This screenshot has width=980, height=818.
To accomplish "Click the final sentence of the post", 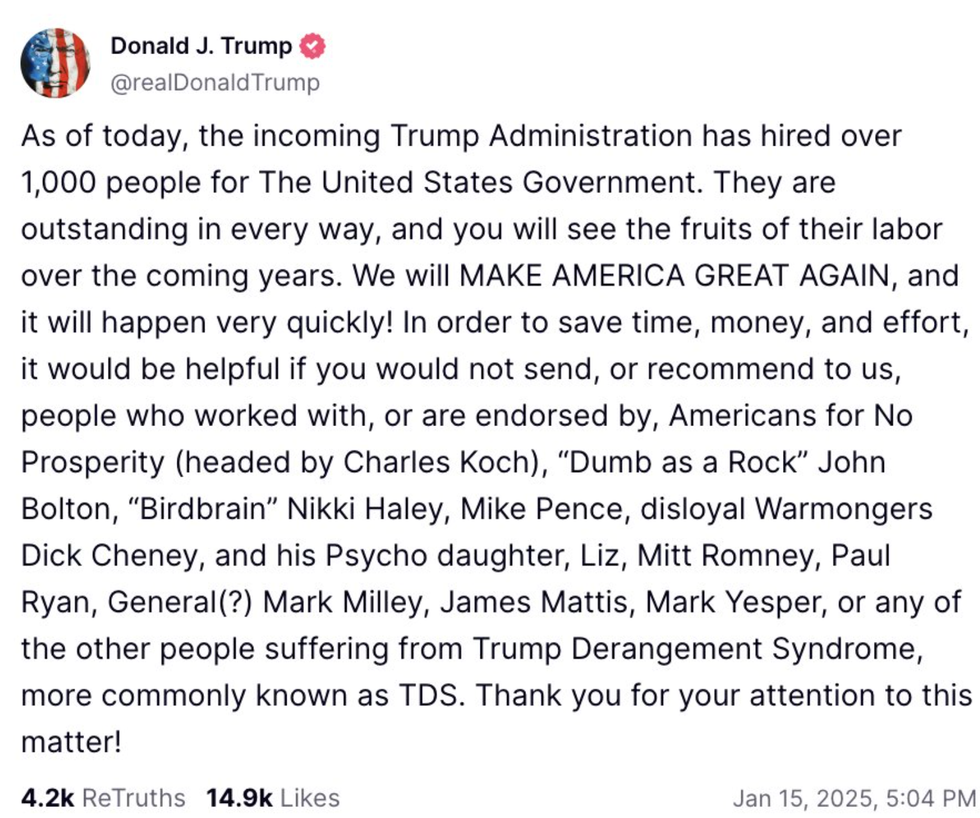I will pos(700,695).
